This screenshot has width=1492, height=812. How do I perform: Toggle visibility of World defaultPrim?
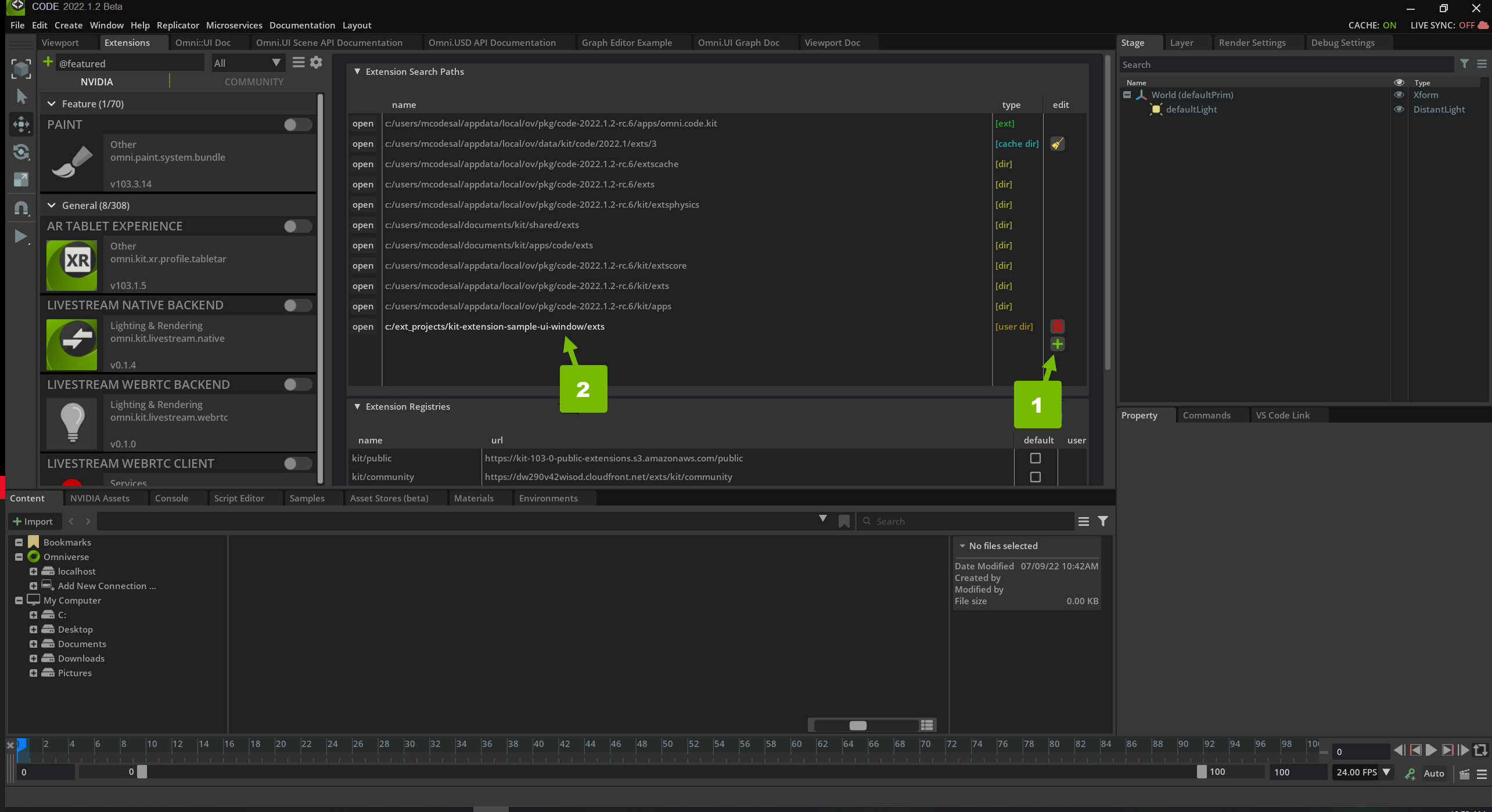tap(1399, 95)
